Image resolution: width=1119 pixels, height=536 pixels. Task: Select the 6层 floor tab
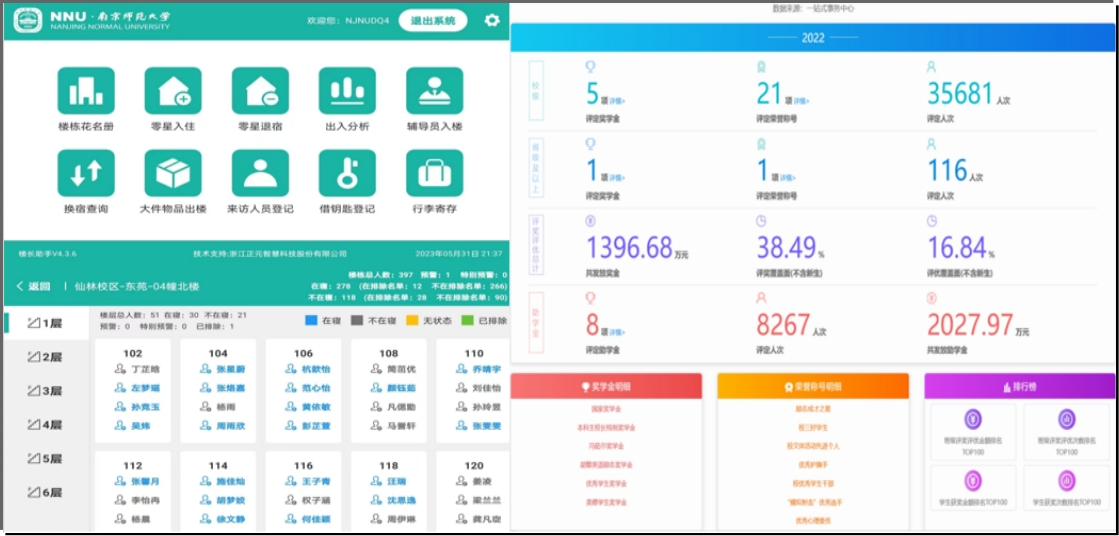pos(46,493)
